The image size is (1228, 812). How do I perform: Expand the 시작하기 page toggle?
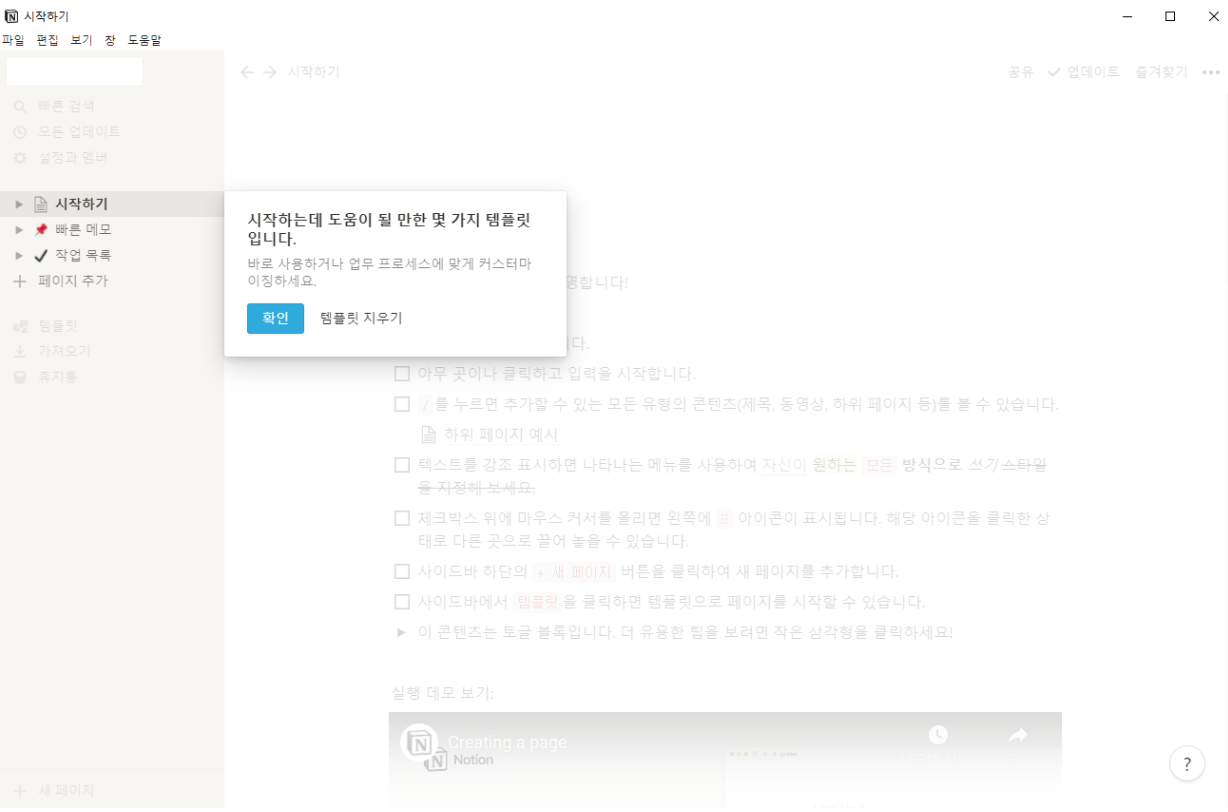(x=19, y=204)
